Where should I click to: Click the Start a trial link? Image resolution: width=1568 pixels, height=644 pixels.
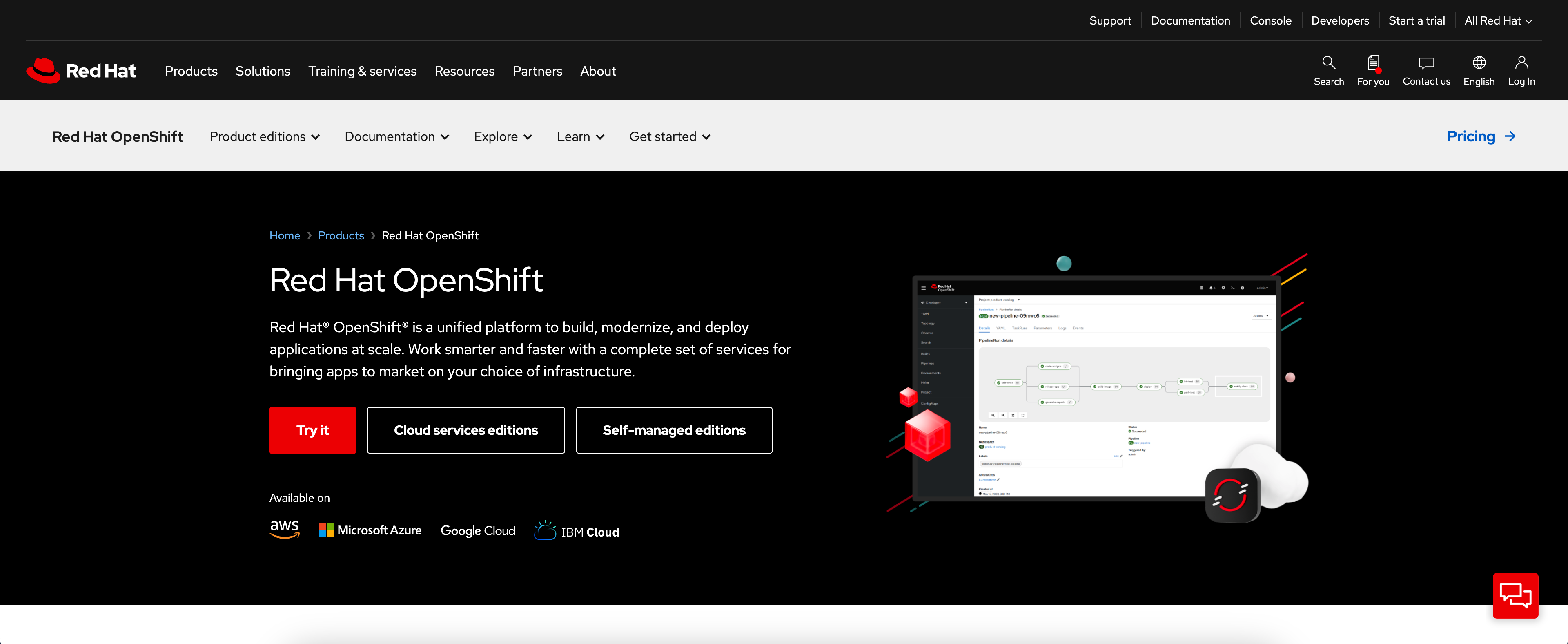(1417, 21)
